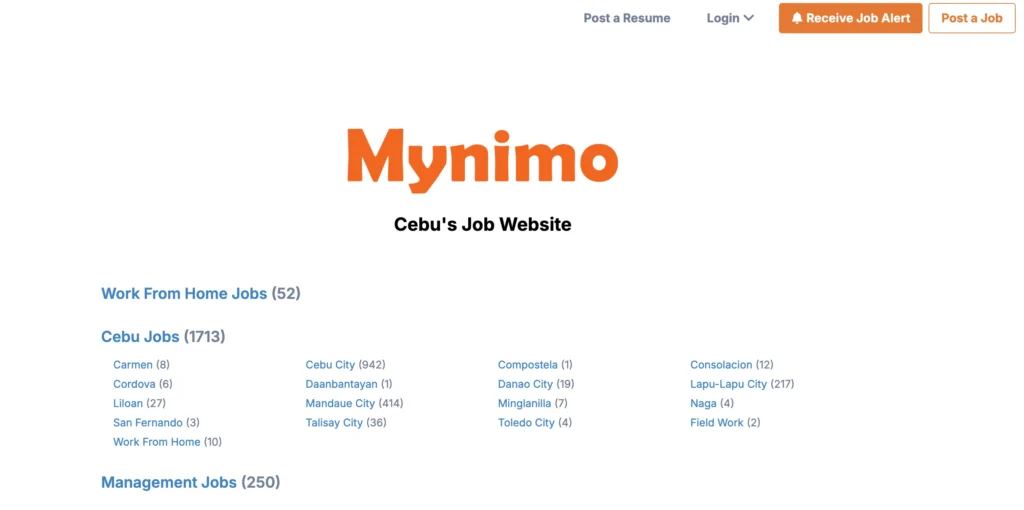Open the Work From Home Jobs heading link
Image resolution: width=1024 pixels, height=510 pixels.
tap(184, 294)
